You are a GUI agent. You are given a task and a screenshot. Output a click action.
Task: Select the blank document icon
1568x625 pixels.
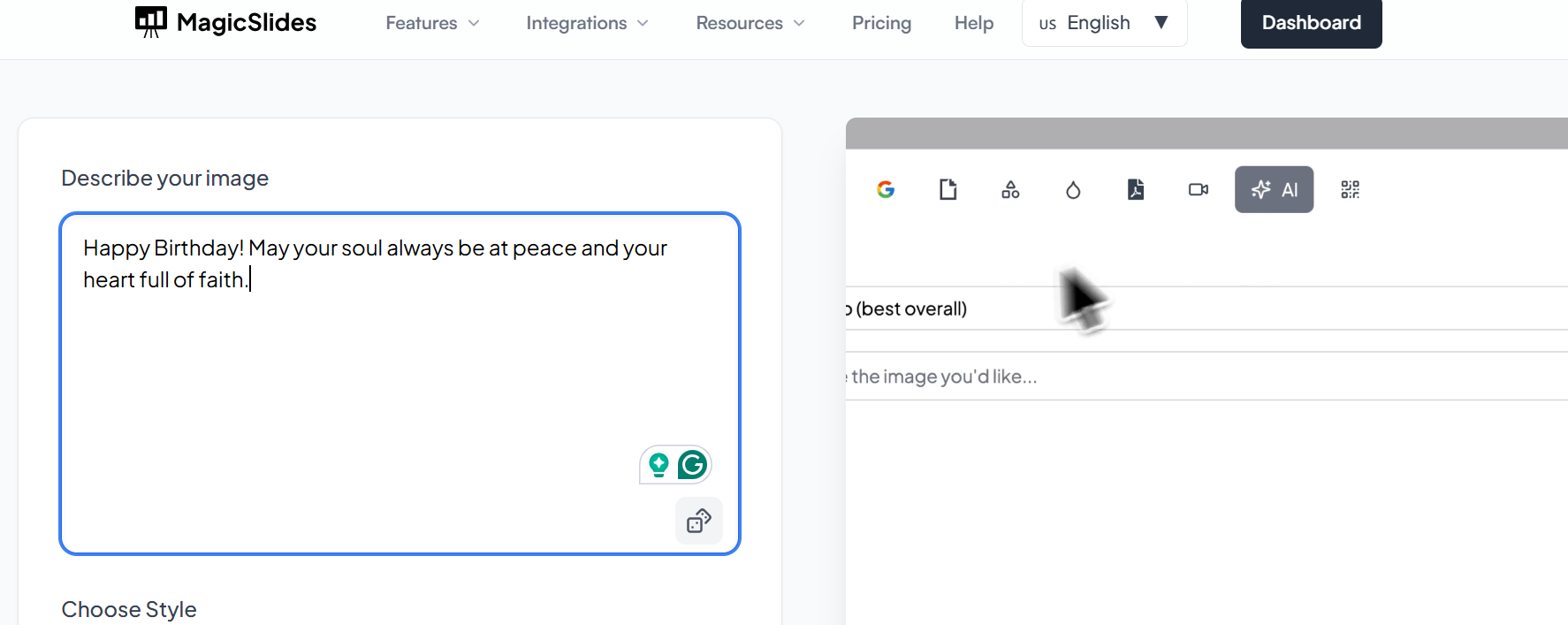(x=948, y=189)
